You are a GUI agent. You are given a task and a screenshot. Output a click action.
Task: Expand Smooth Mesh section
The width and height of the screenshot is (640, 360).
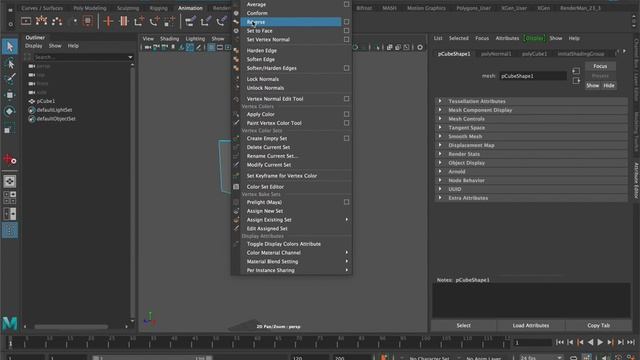[x=531, y=136]
